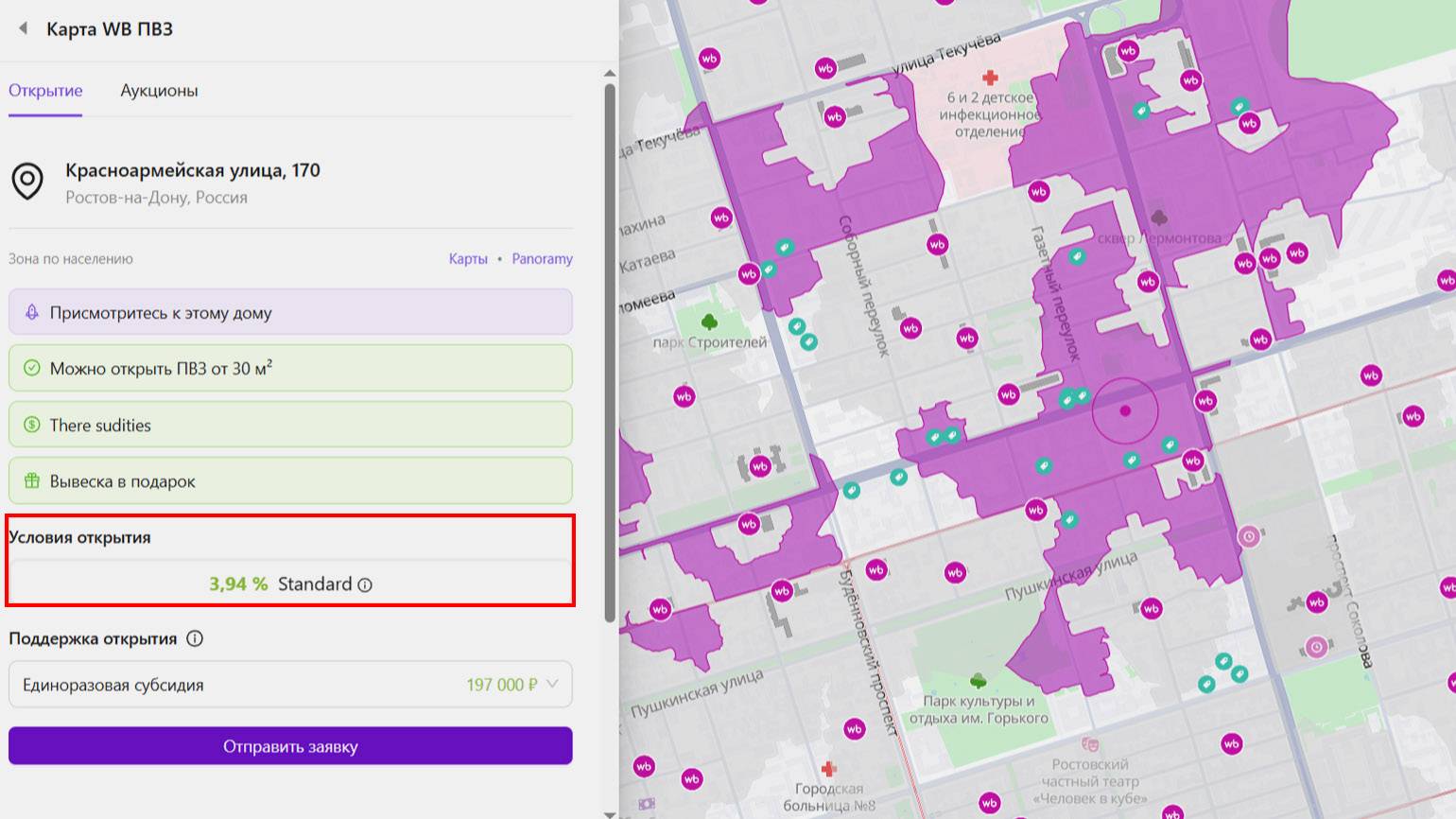Image resolution: width=1456 pixels, height=819 pixels.
Task: Click the upper pink clock marker near проспект Соколова
Action: pyautogui.click(x=1249, y=536)
